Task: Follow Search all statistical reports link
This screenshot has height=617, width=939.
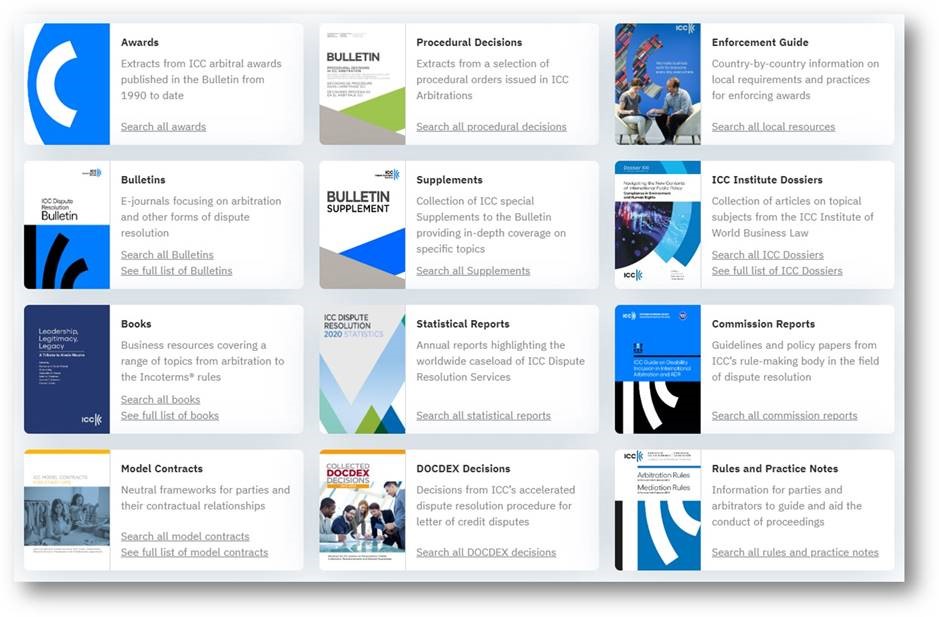Action: pos(483,415)
